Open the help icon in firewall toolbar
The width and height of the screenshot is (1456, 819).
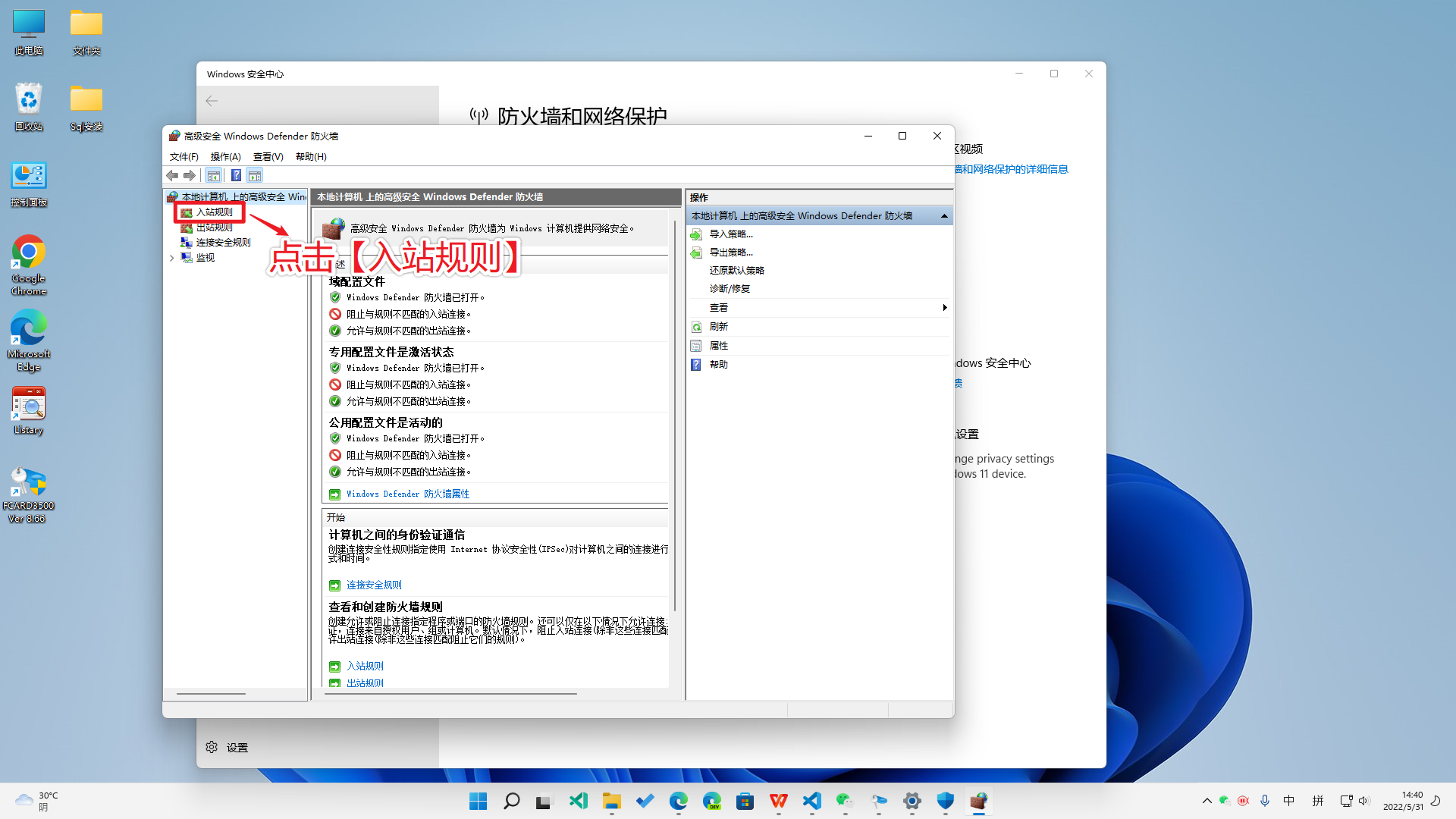[x=236, y=176]
